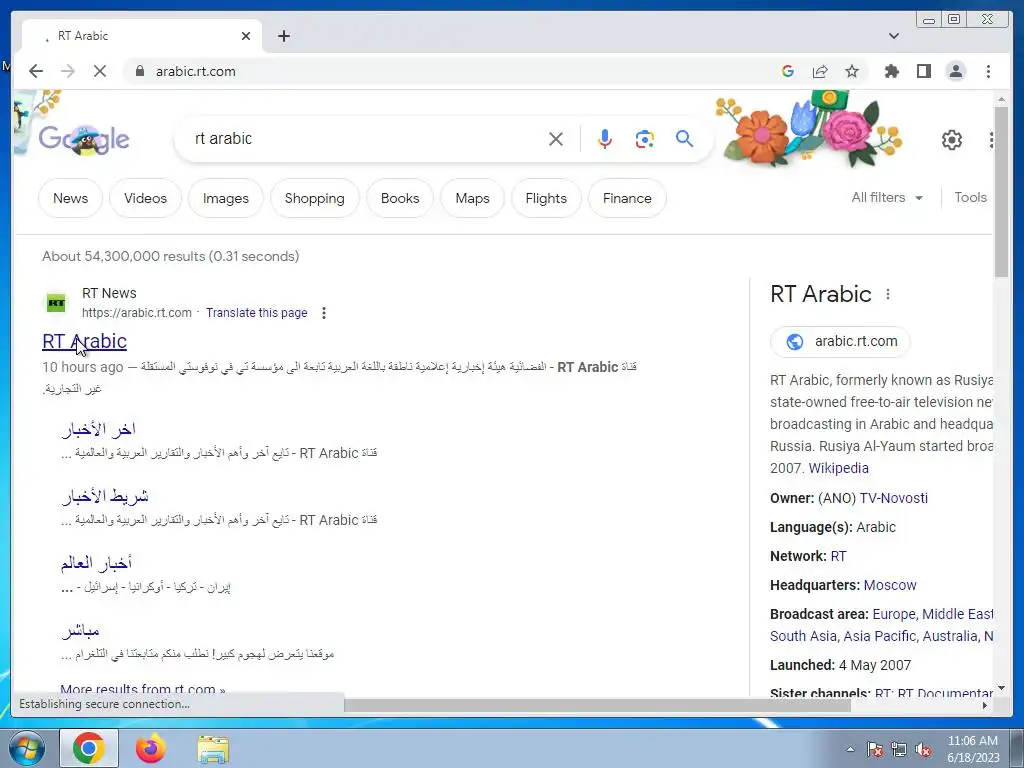Expand the All filters dropdown
This screenshot has height=768, width=1024.
(887, 197)
